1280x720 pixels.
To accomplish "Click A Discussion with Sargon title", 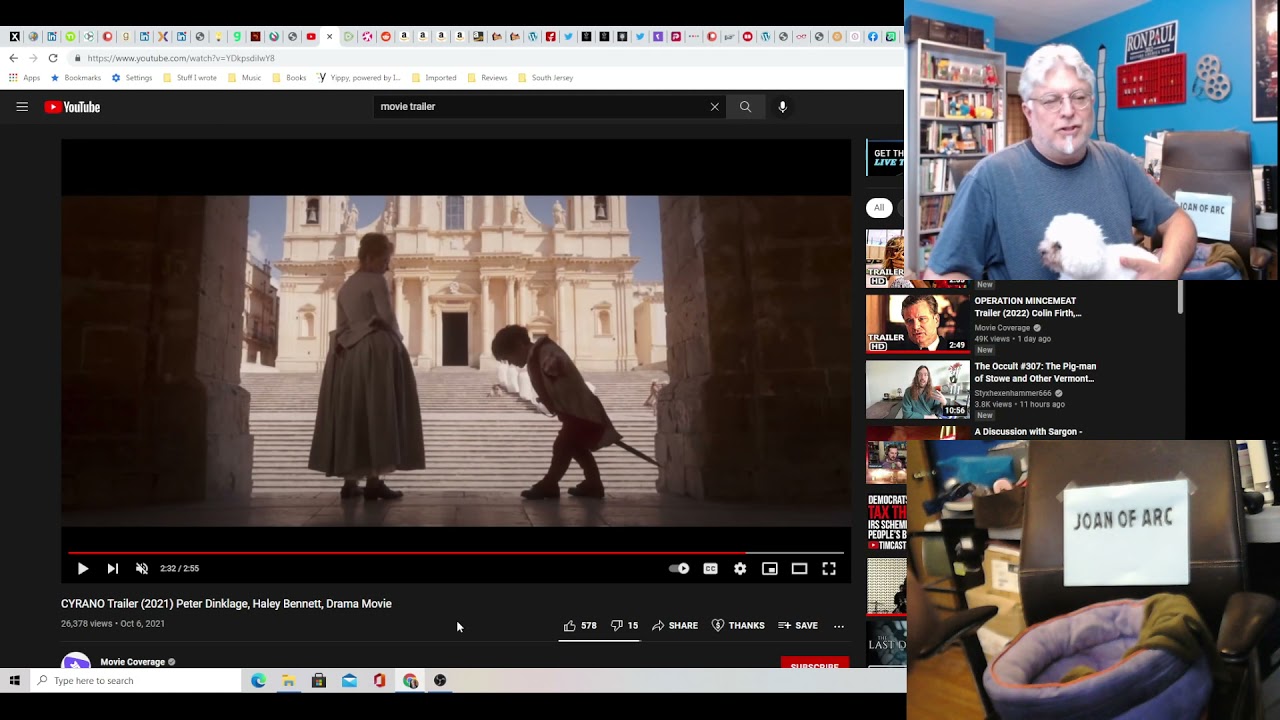I will (1028, 432).
